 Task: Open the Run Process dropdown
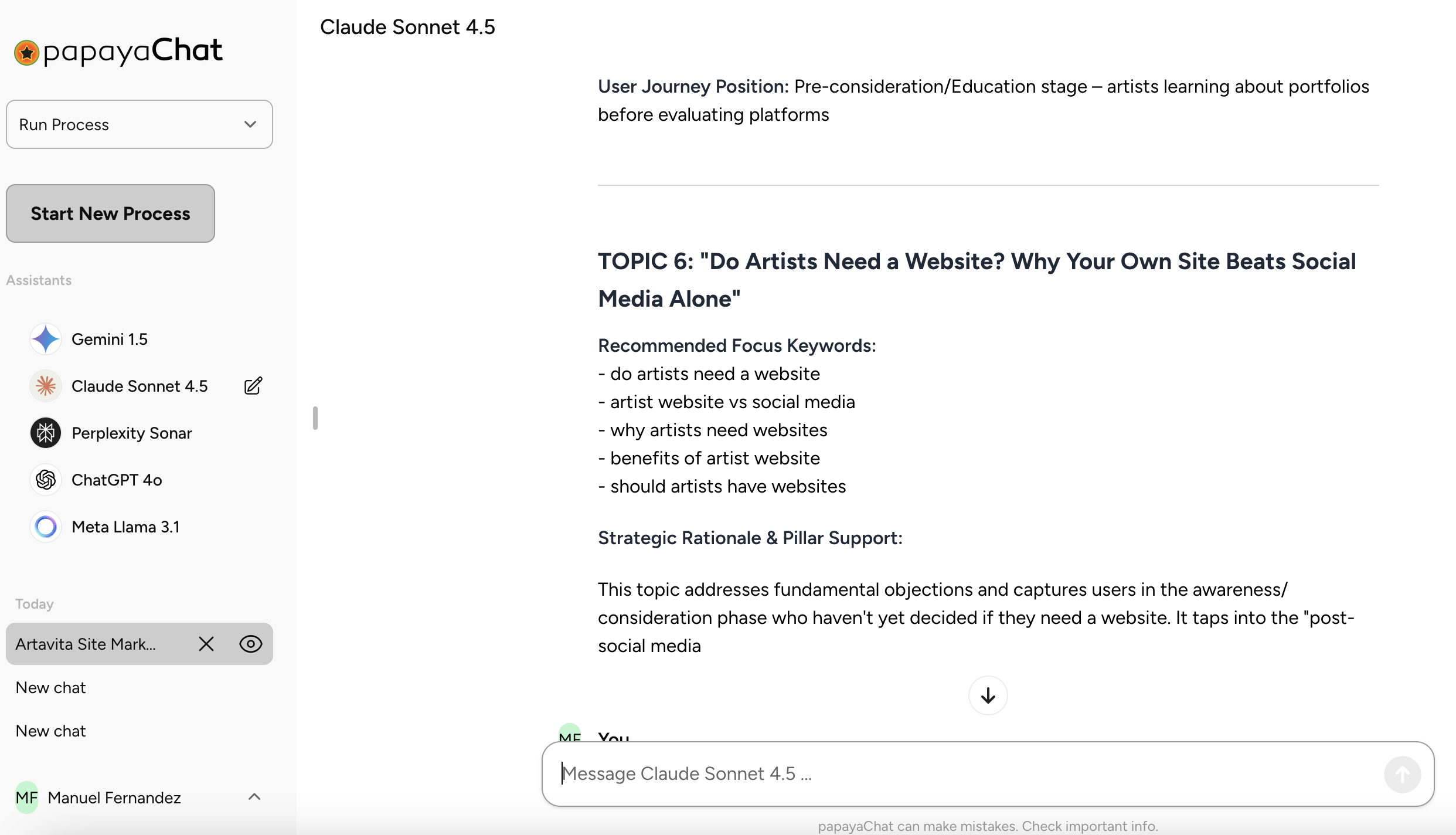pos(139,124)
